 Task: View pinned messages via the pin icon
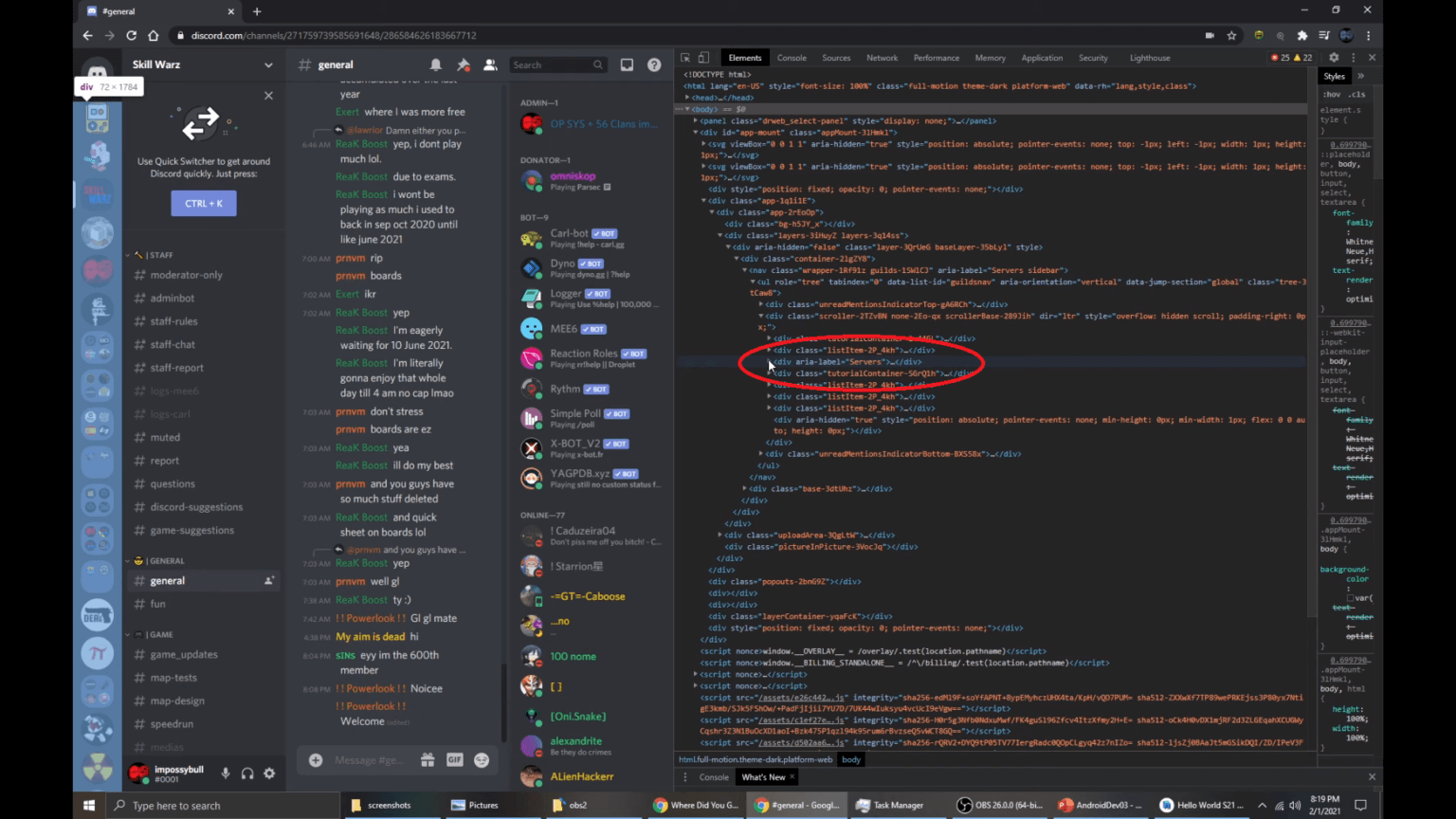[463, 64]
